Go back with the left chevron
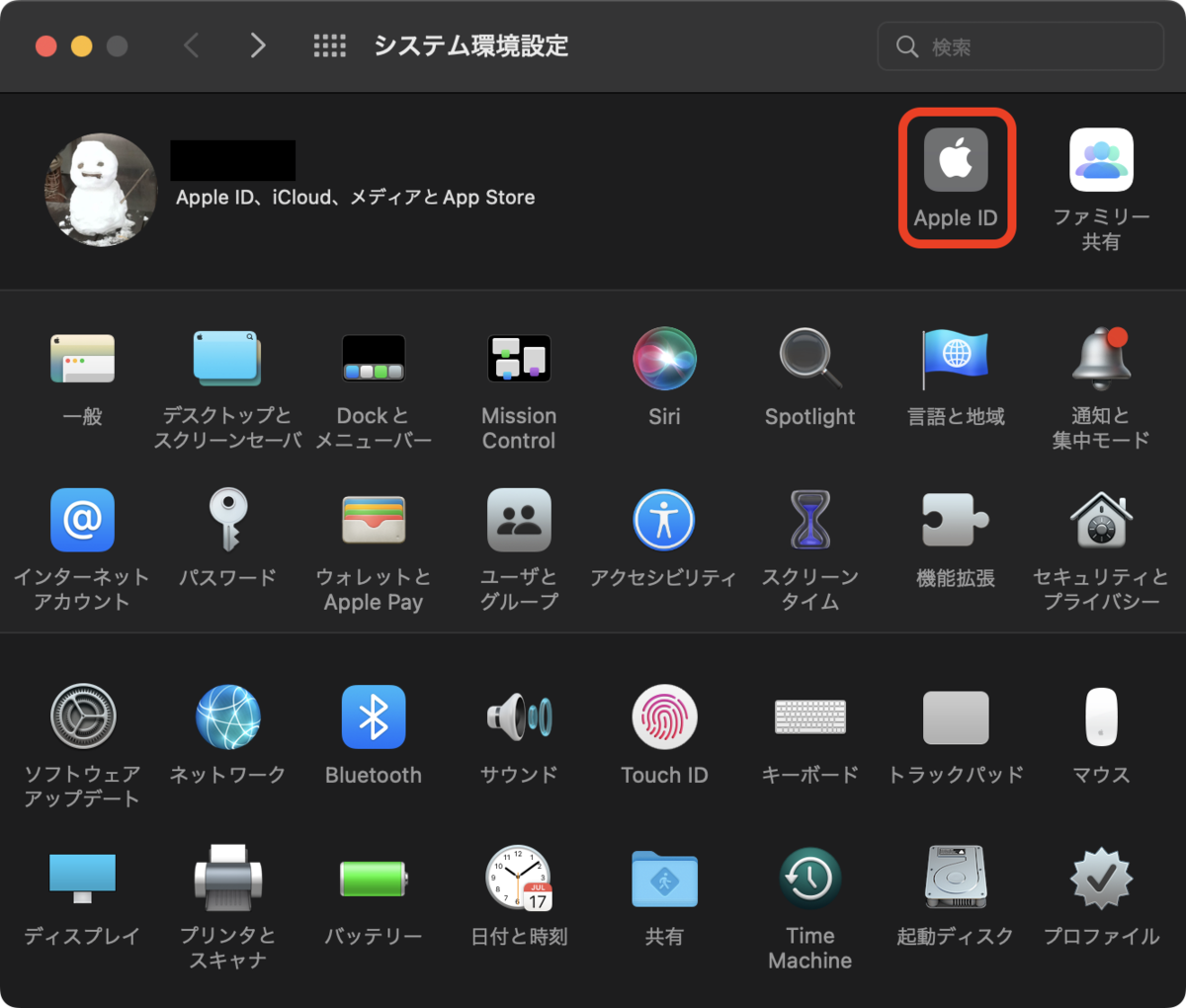Viewport: 1186px width, 1008px height. (x=192, y=45)
